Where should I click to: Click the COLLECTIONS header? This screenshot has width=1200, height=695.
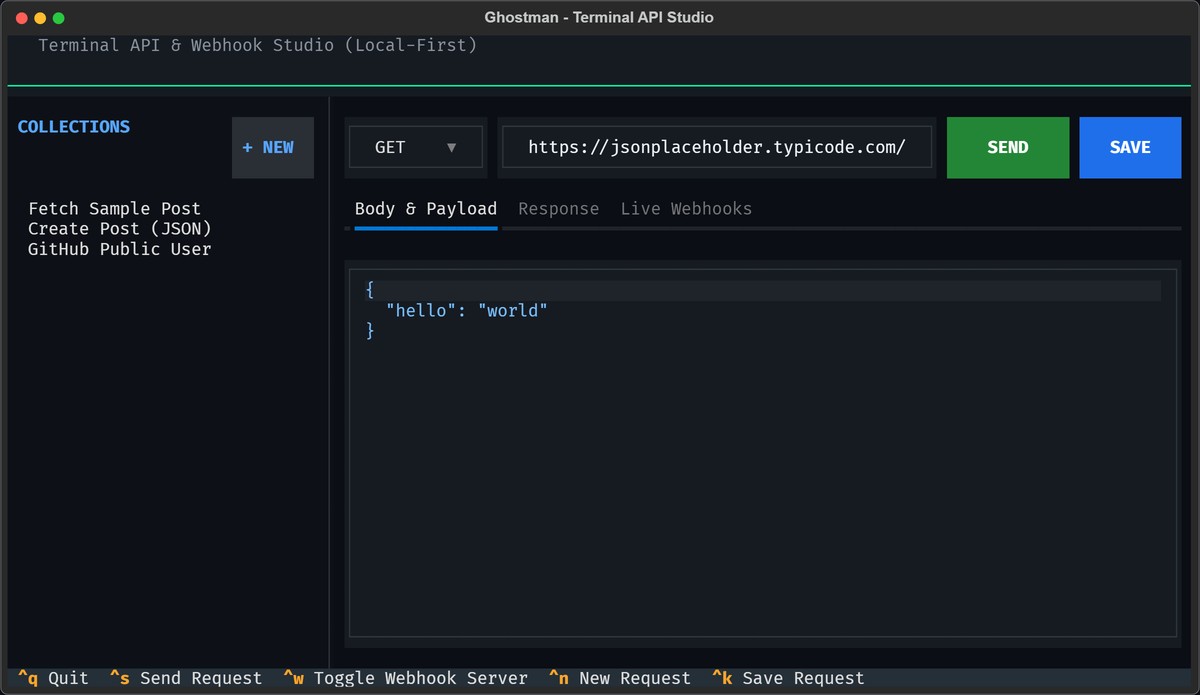point(74,127)
